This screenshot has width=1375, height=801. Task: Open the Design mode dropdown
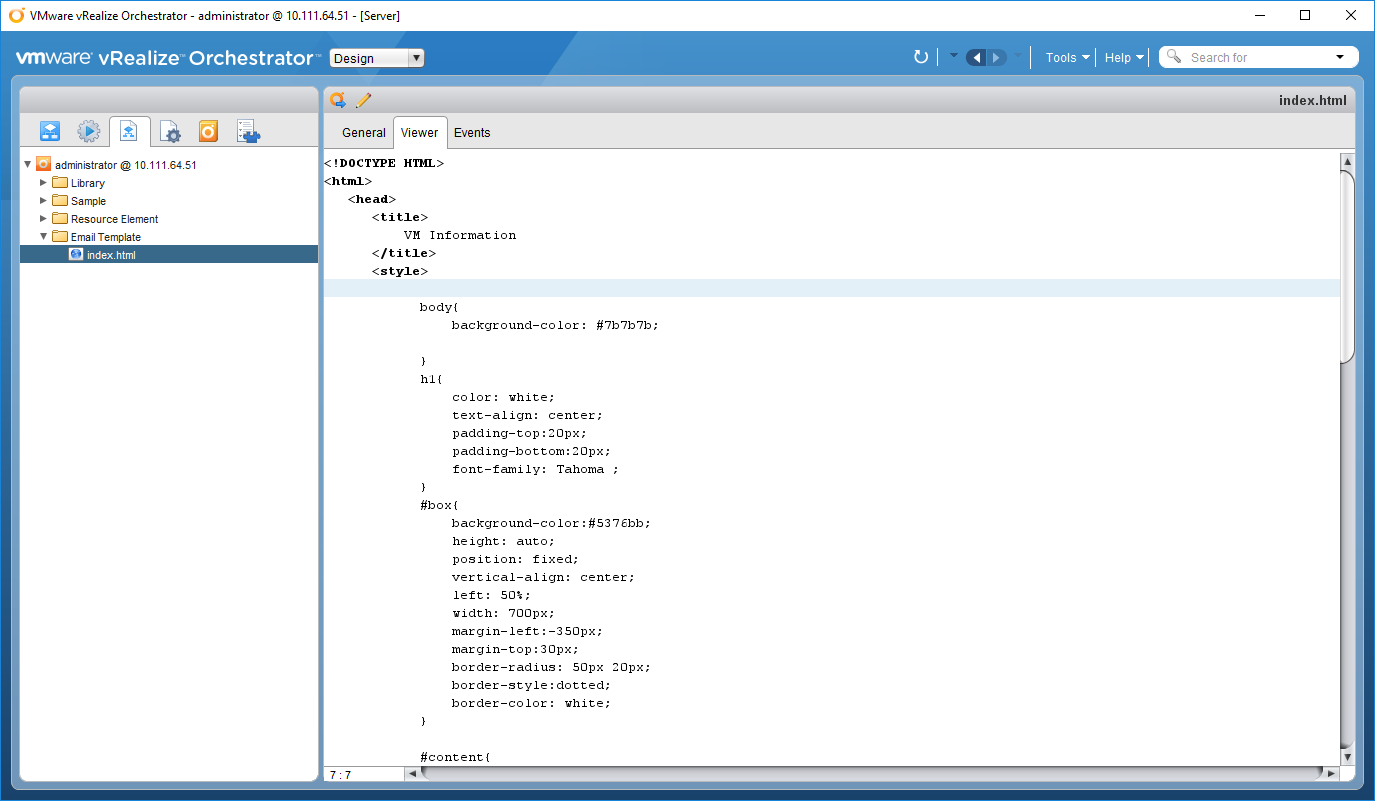(377, 58)
